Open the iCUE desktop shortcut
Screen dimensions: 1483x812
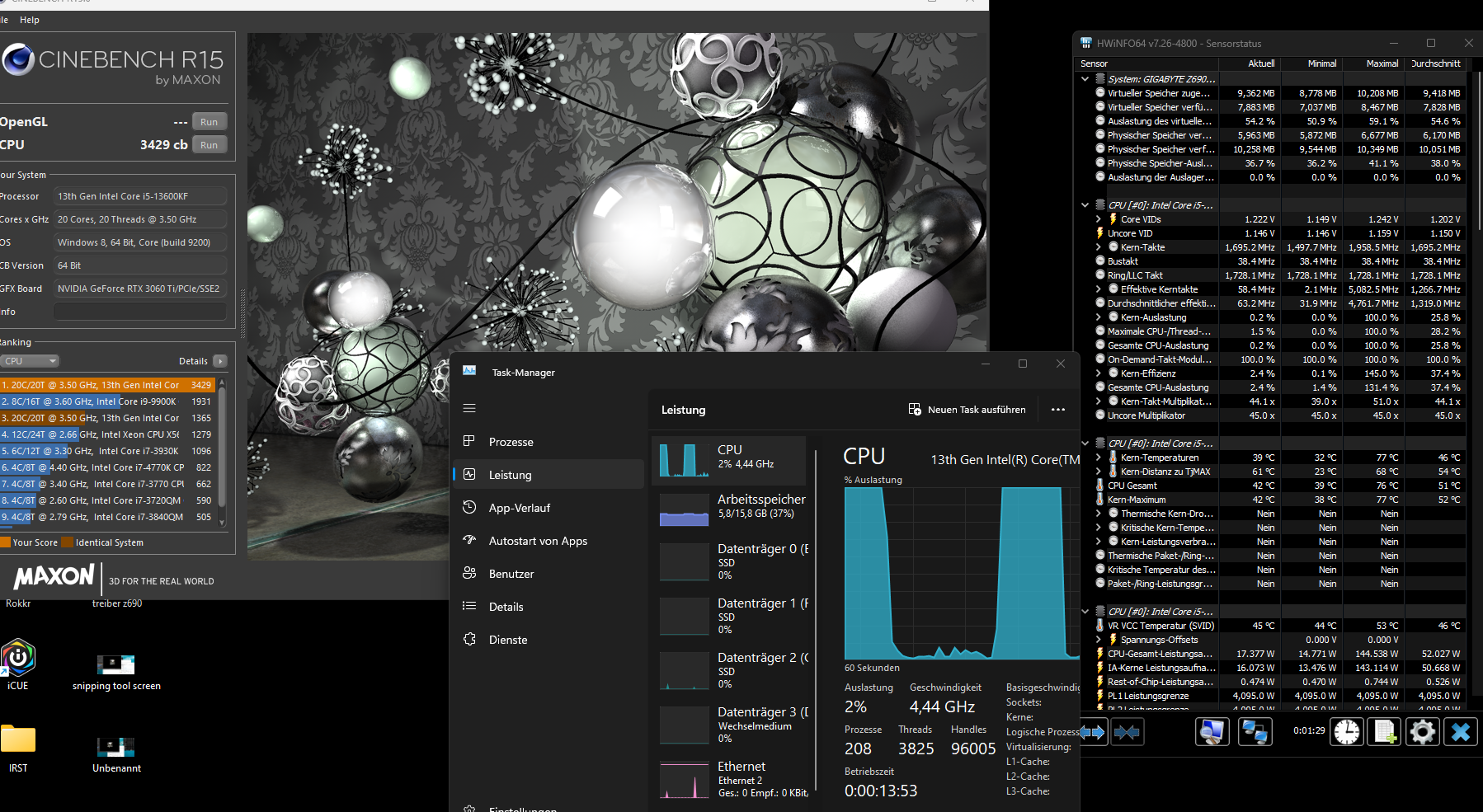tap(18, 664)
